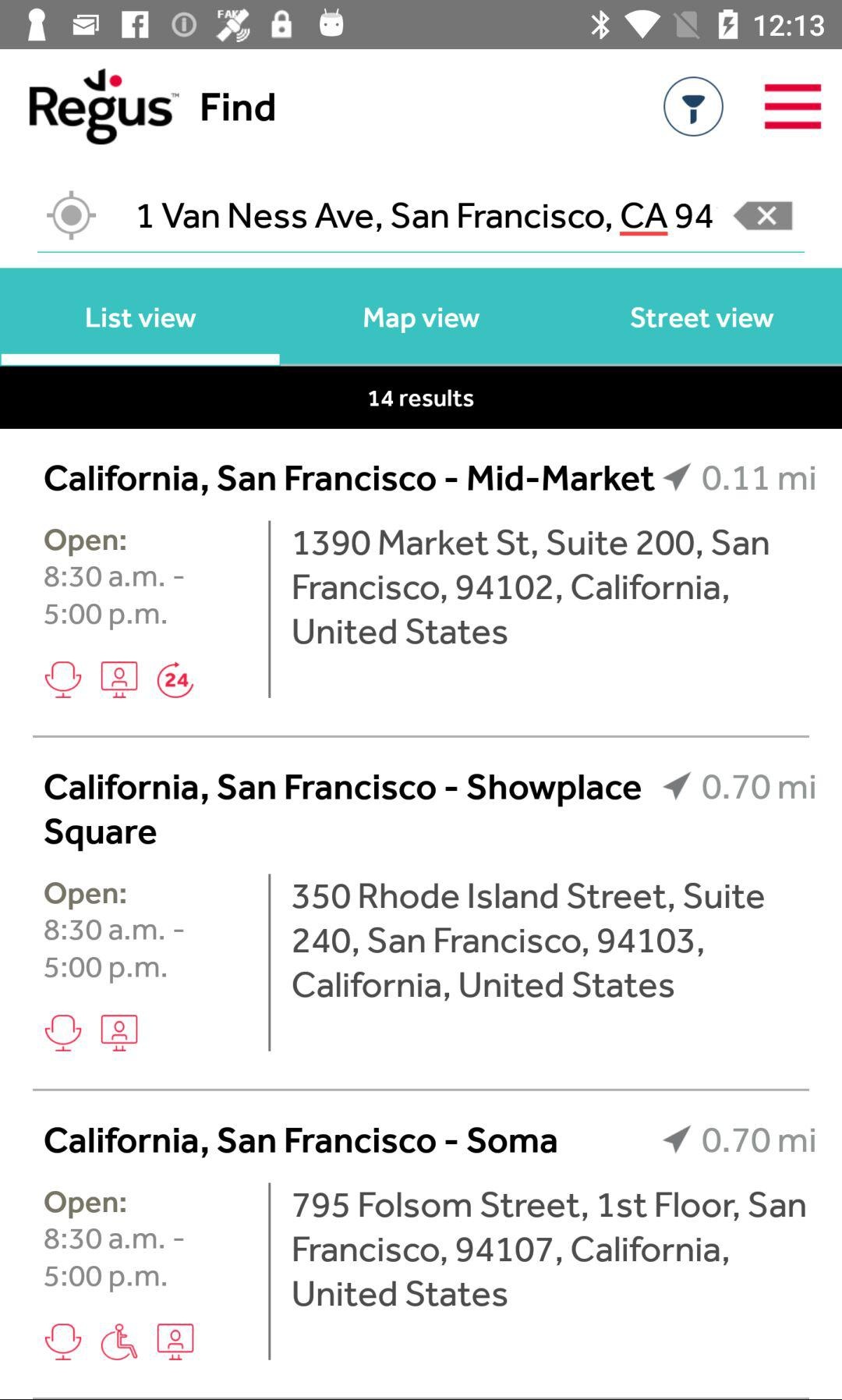The height and width of the screenshot is (1400, 842).
Task: Select the List view tab
Action: click(140, 317)
